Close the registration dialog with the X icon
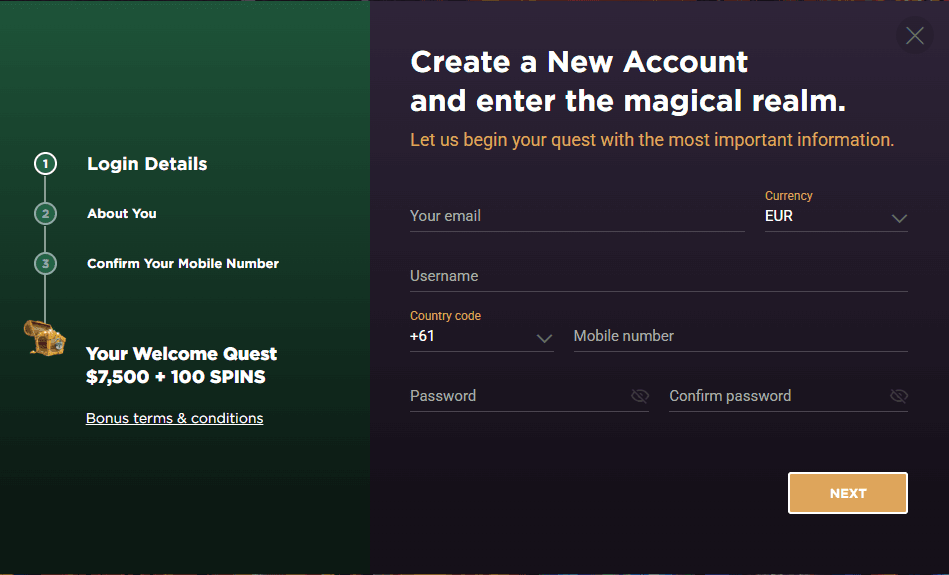The height and width of the screenshot is (575, 949). [915, 36]
